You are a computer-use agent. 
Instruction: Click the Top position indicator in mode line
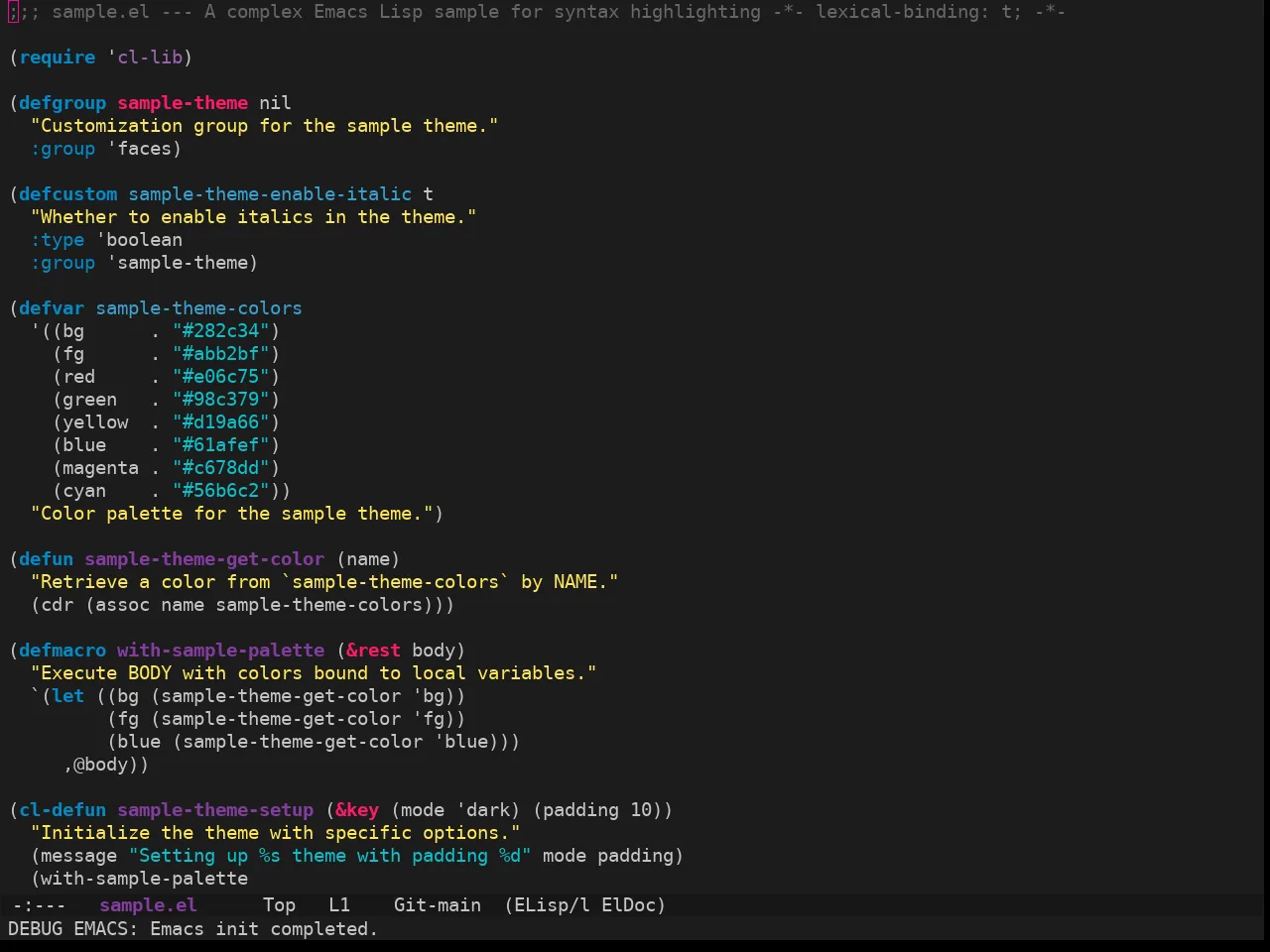pos(279,905)
